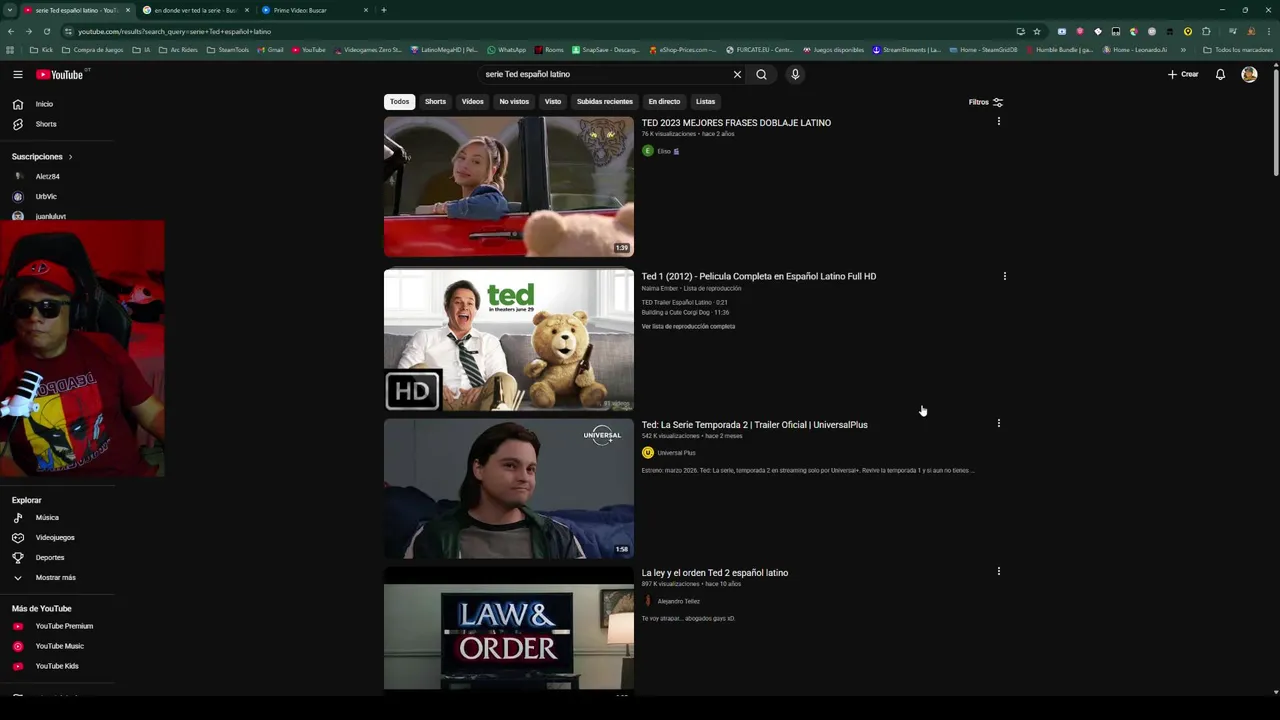Image resolution: width=1280 pixels, height=720 pixels.
Task: Open a new browser tab
Action: [x=384, y=10]
